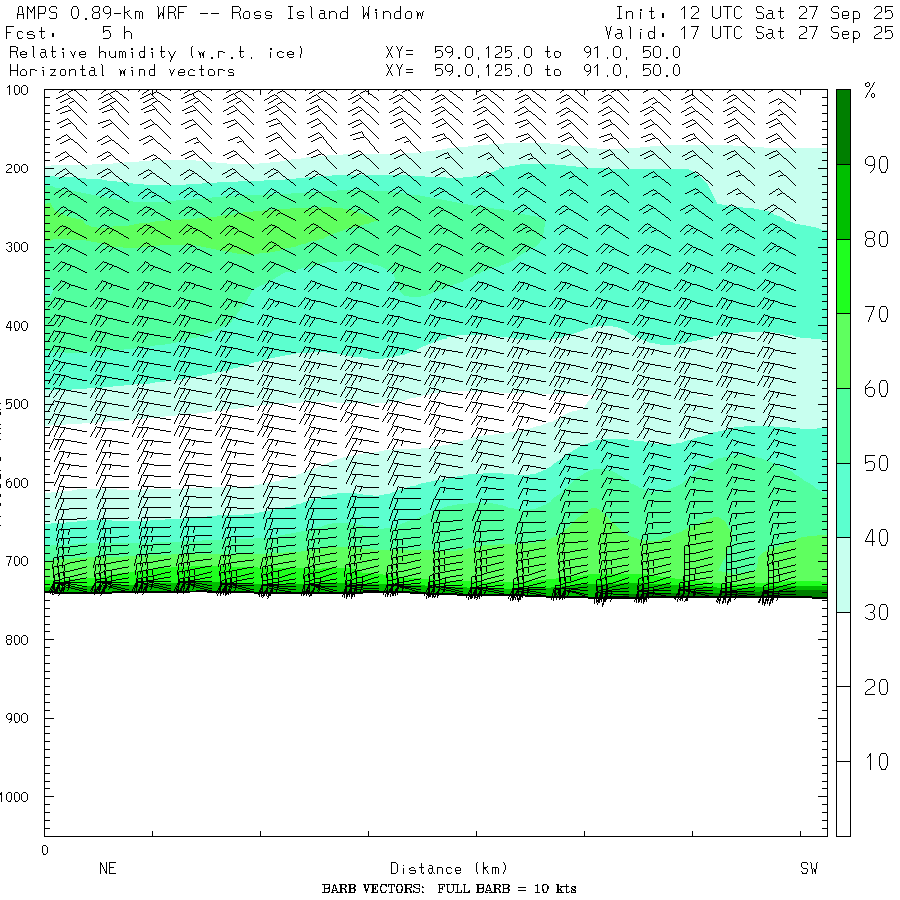The width and height of the screenshot is (900, 900).
Task: Click the 10-20% white colorbar segment
Action: click(843, 724)
